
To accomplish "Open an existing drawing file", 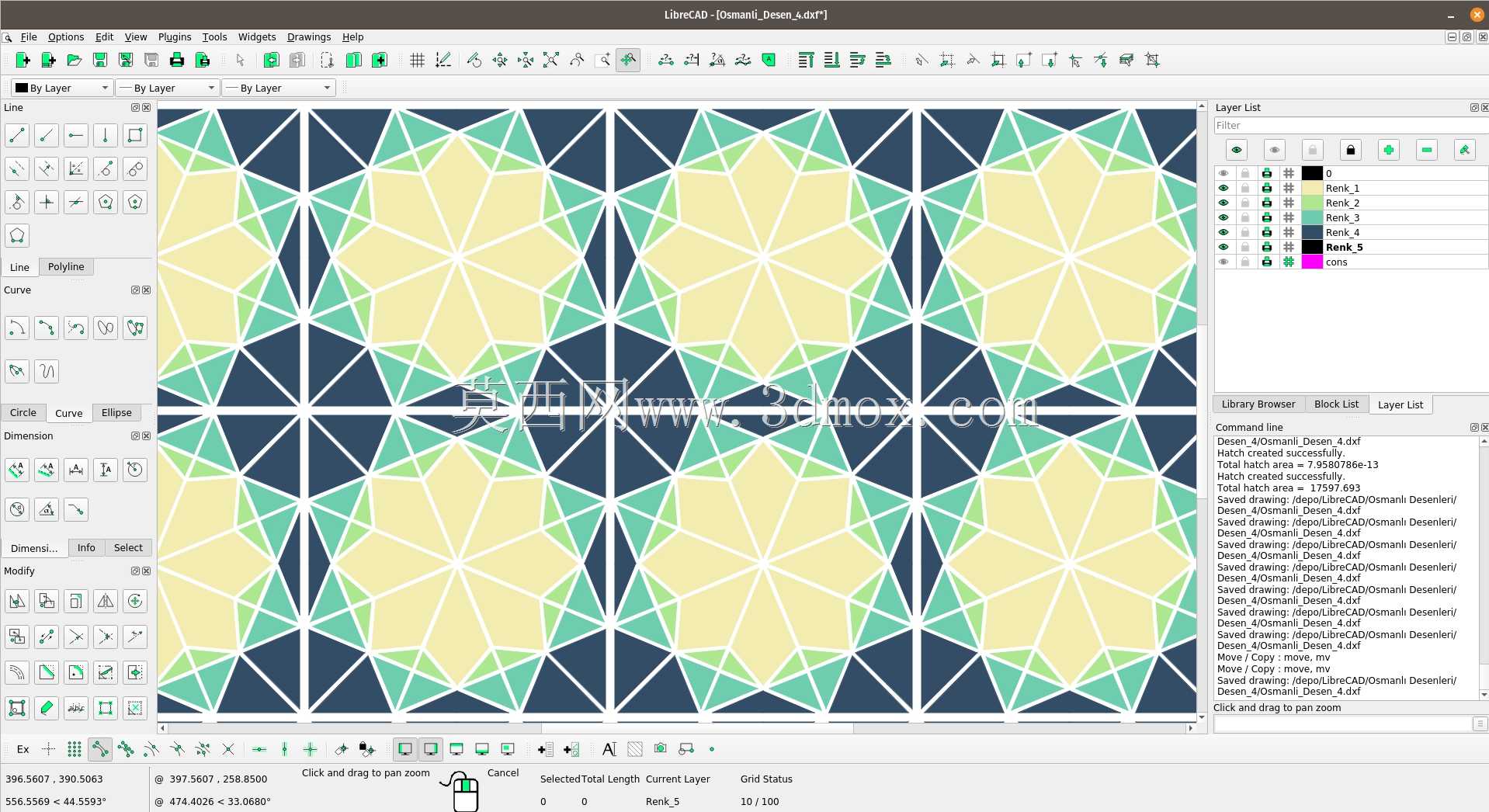I will point(75,60).
